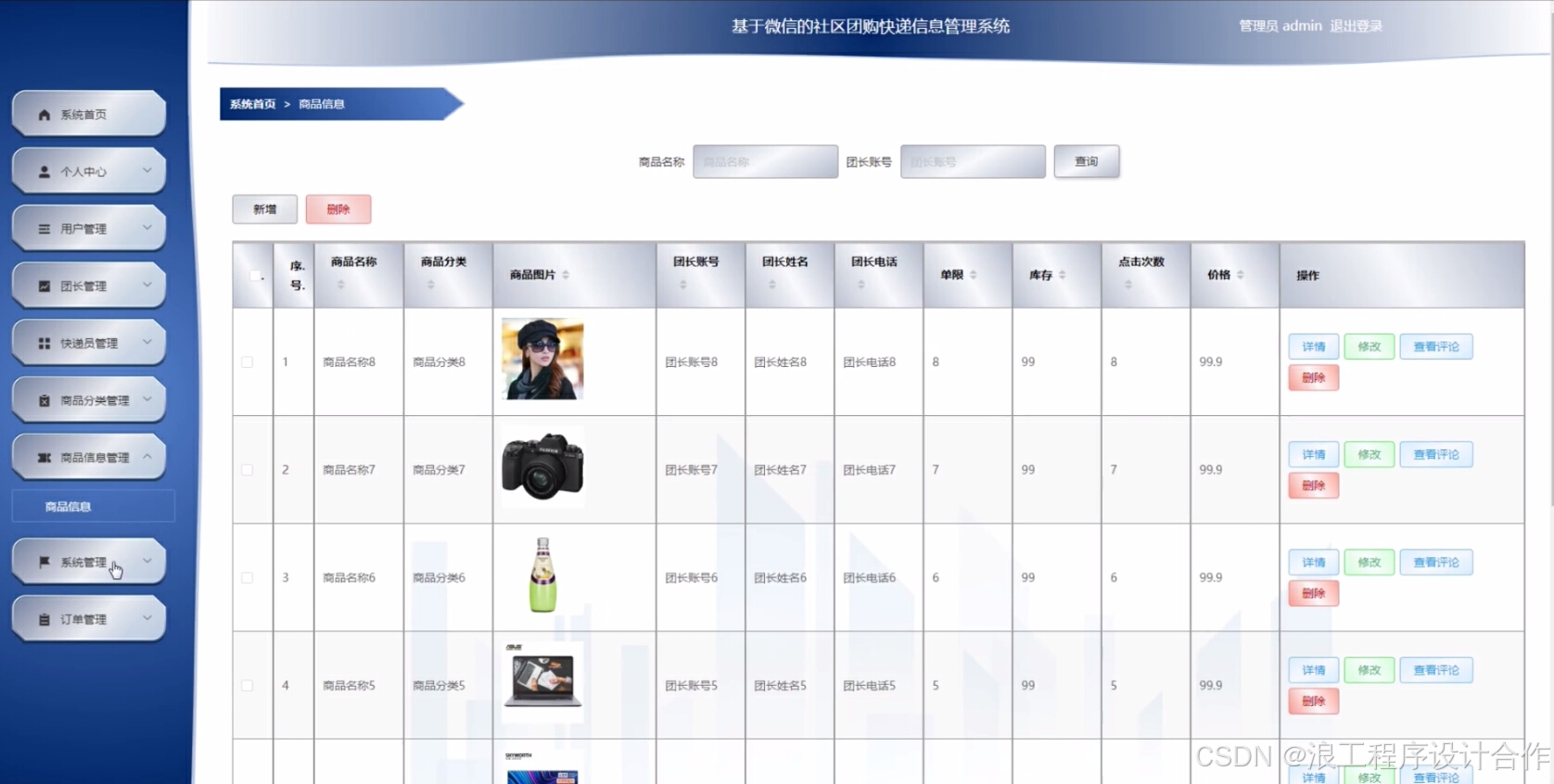Click the woman-with-hat product image
Image resolution: width=1554 pixels, height=784 pixels.
click(x=542, y=360)
